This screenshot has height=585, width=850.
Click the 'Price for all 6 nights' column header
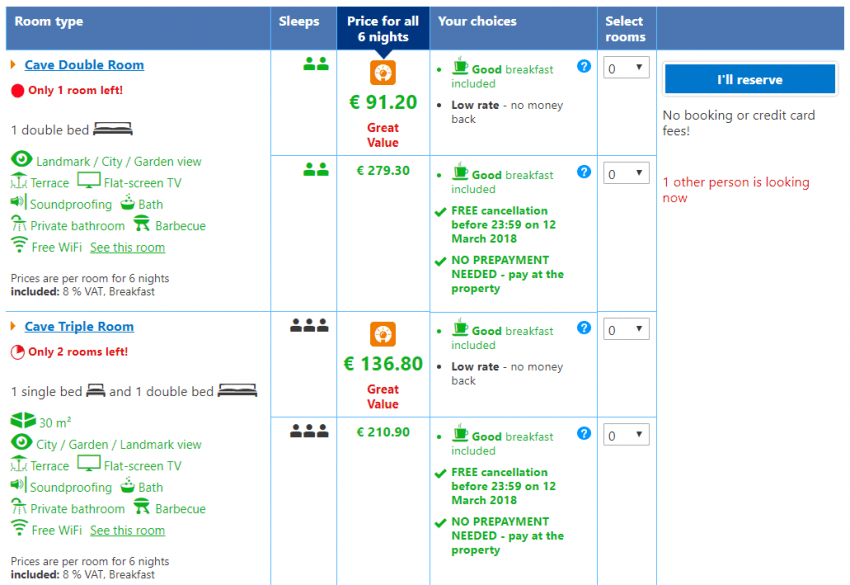[383, 29]
